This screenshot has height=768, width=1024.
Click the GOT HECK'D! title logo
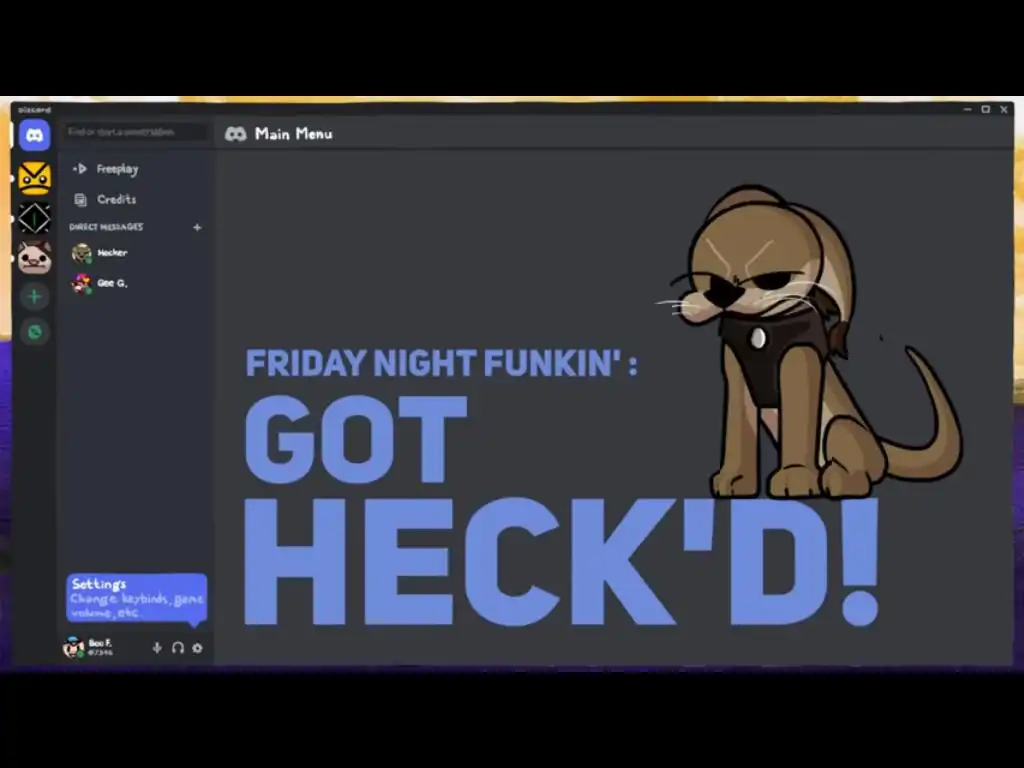(562, 511)
